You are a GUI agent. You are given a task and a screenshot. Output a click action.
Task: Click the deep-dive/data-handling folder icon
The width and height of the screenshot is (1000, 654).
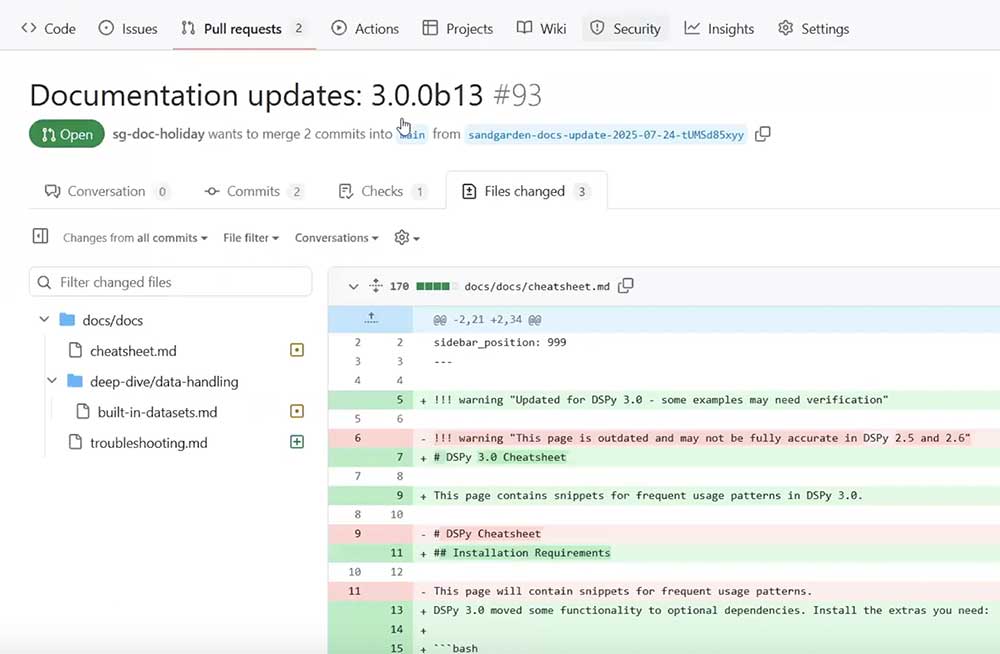tap(75, 381)
